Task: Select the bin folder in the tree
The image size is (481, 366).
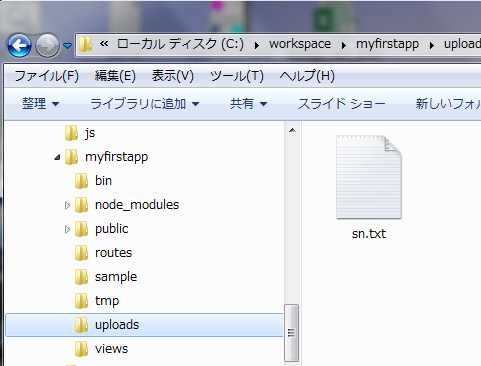Action: pyautogui.click(x=103, y=181)
